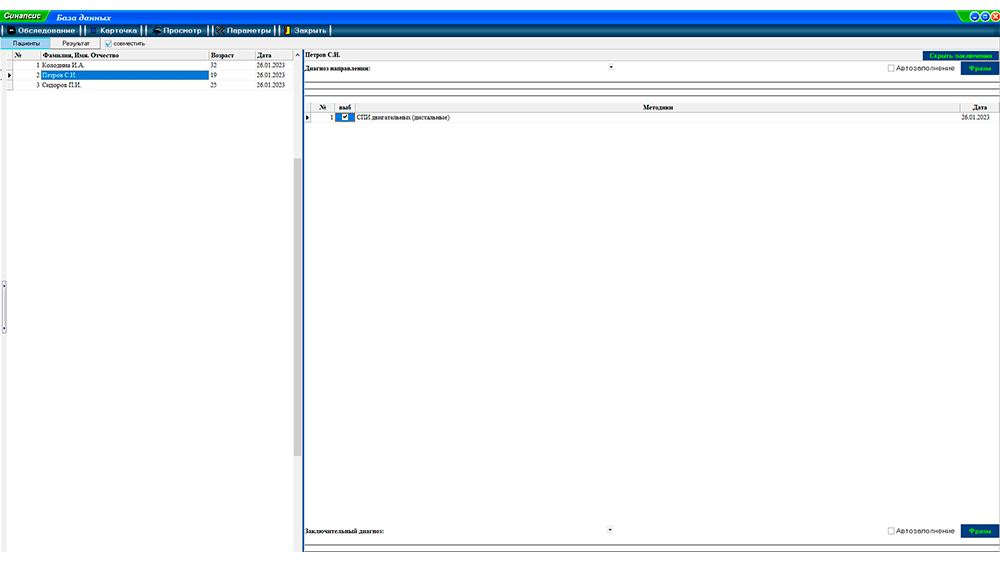This screenshot has height=563, width=1000.
Task: Switch to the Пациенты tab
Action: 26,43
